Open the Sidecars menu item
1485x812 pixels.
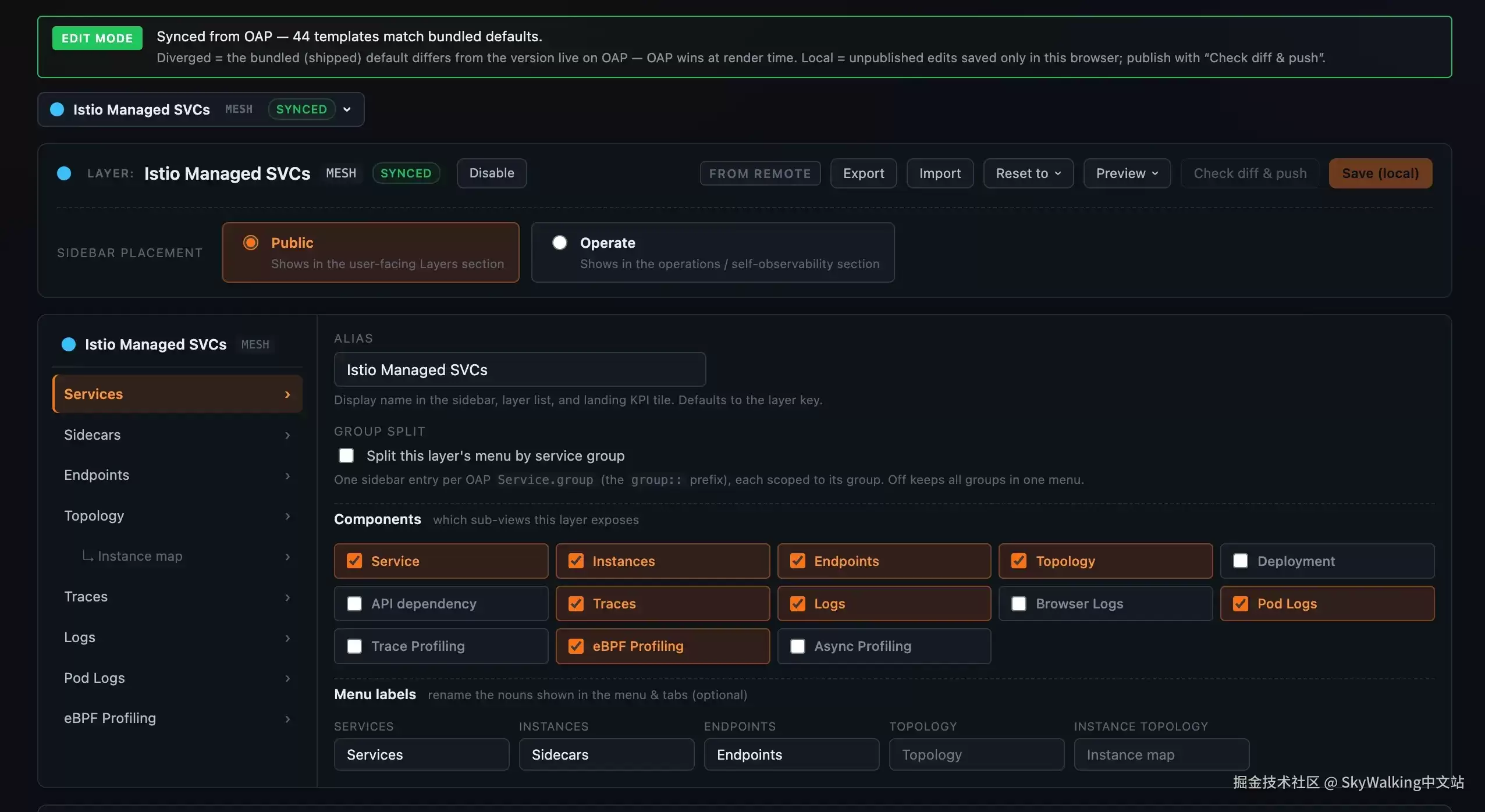coord(177,435)
